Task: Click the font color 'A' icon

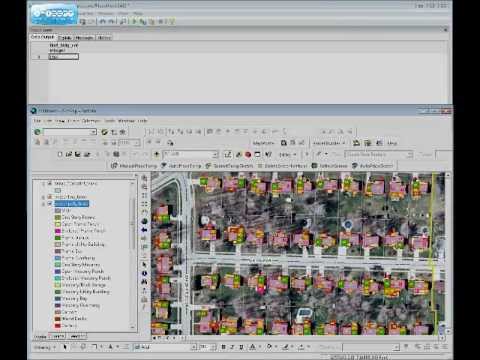Action: click(x=253, y=347)
